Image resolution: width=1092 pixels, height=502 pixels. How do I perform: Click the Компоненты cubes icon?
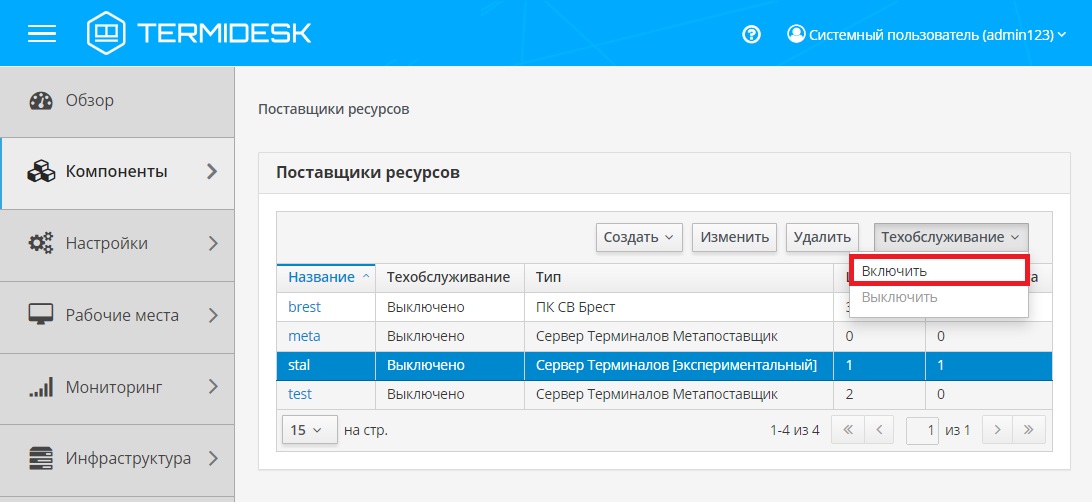pos(41,172)
